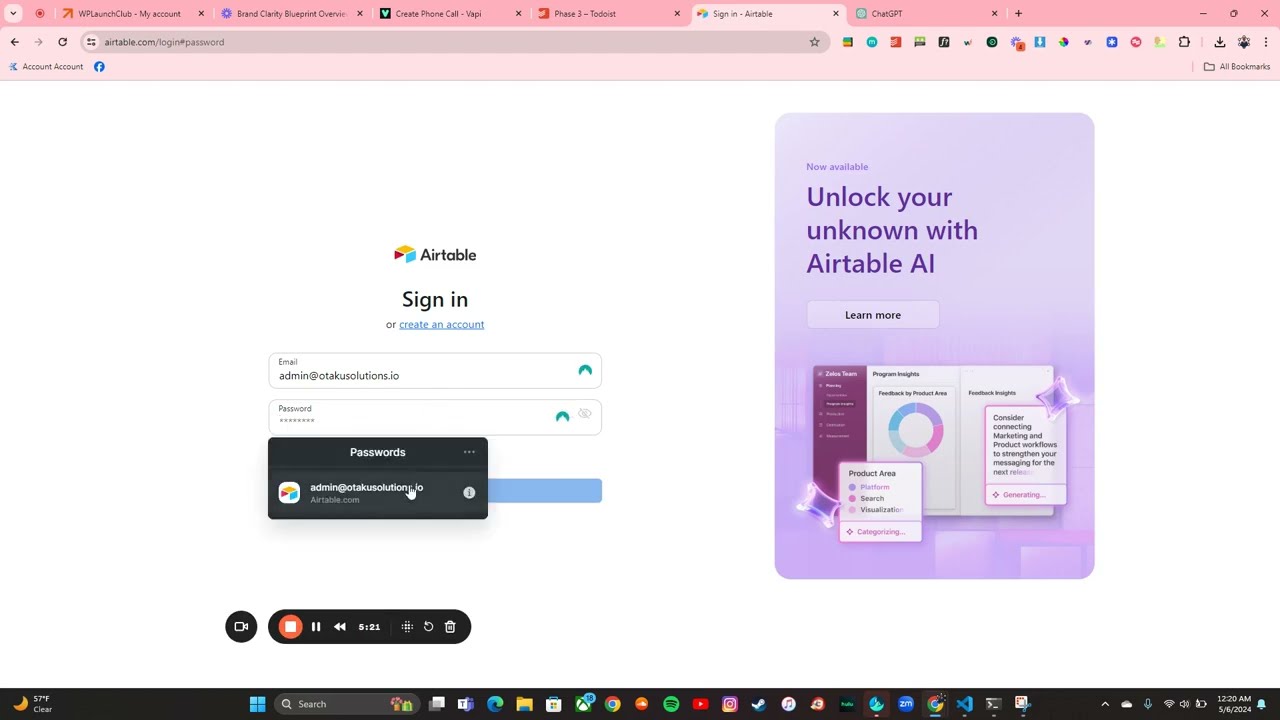The height and width of the screenshot is (720, 1280).
Task: Click the Learn more button
Action: [x=873, y=315]
